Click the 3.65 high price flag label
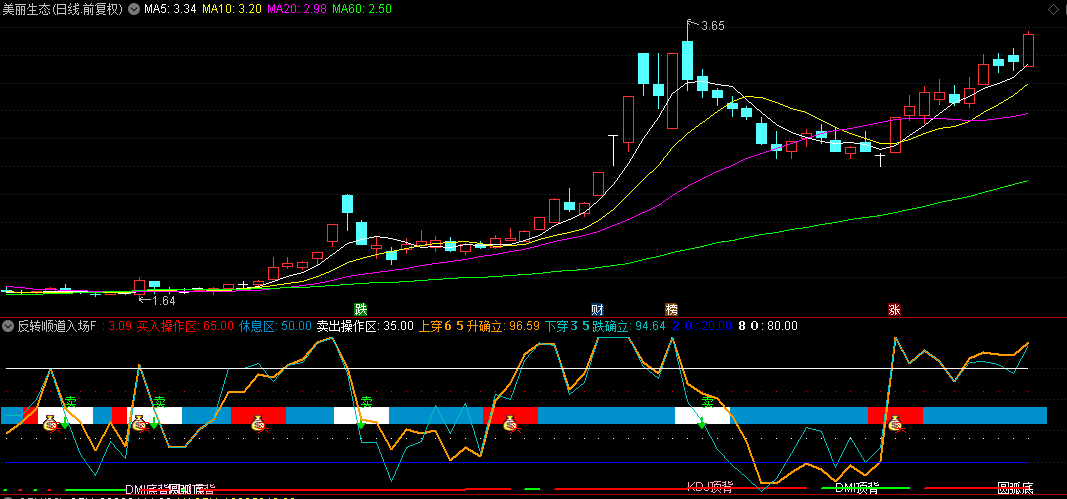 [x=711, y=26]
